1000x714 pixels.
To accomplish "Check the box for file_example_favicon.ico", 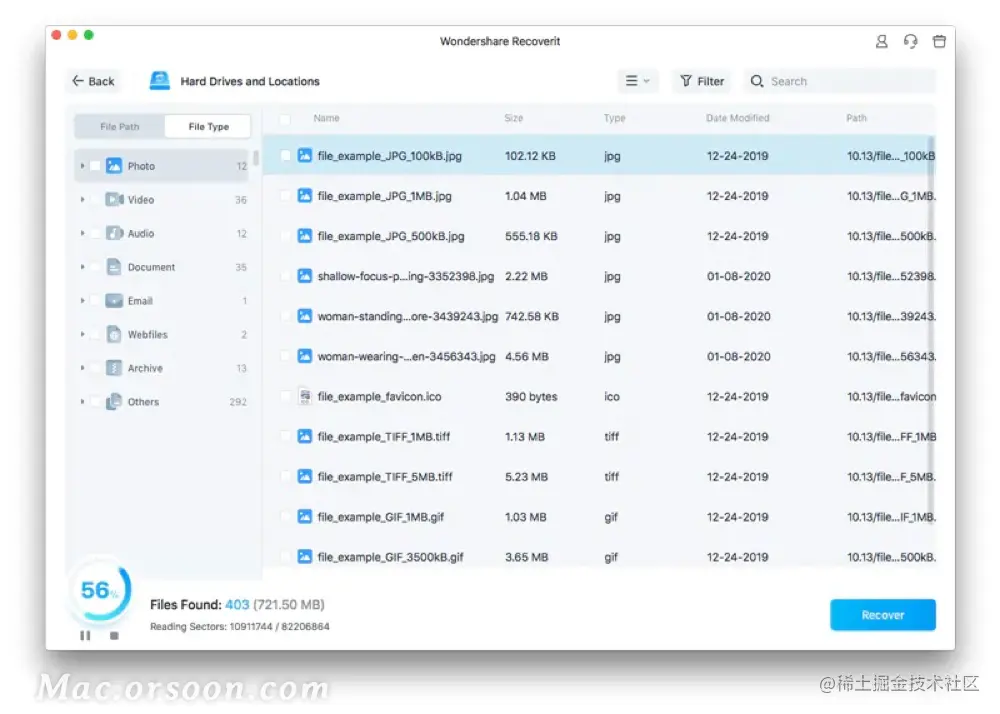I will pyautogui.click(x=285, y=397).
